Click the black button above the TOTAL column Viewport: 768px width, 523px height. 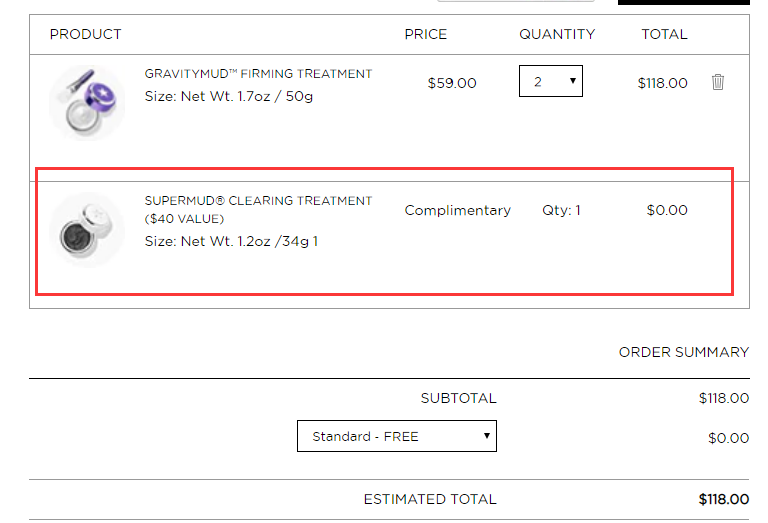pyautogui.click(x=684, y=2)
